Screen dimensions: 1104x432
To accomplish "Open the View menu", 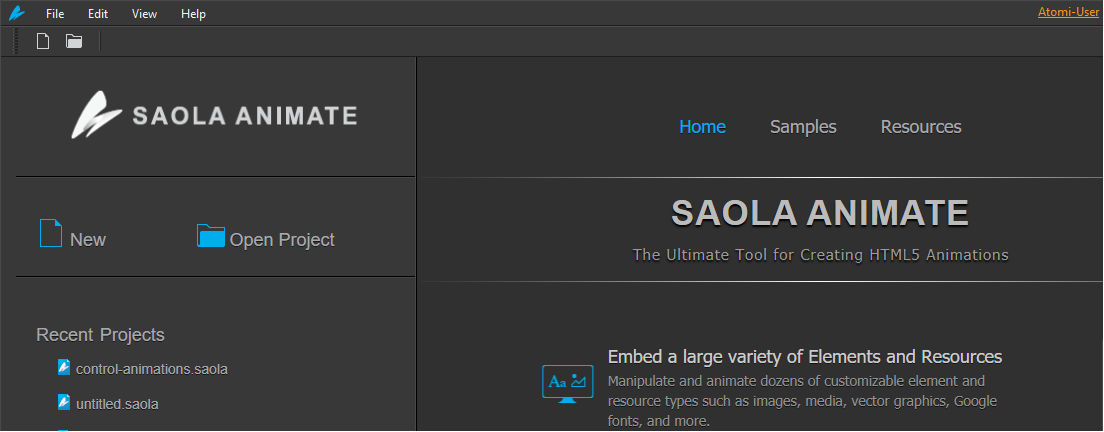I will pos(144,14).
